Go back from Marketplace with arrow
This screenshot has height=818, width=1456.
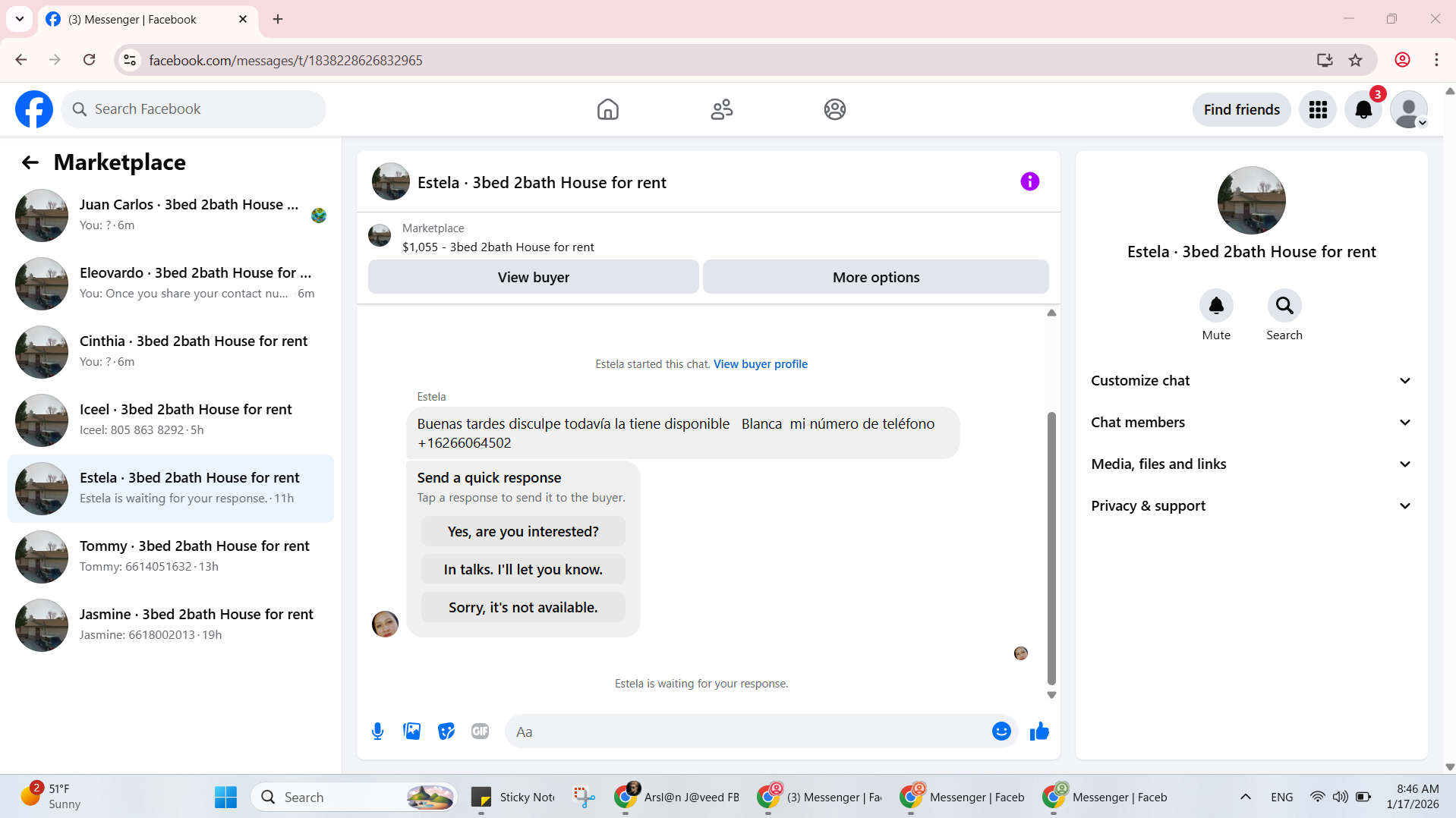30,162
